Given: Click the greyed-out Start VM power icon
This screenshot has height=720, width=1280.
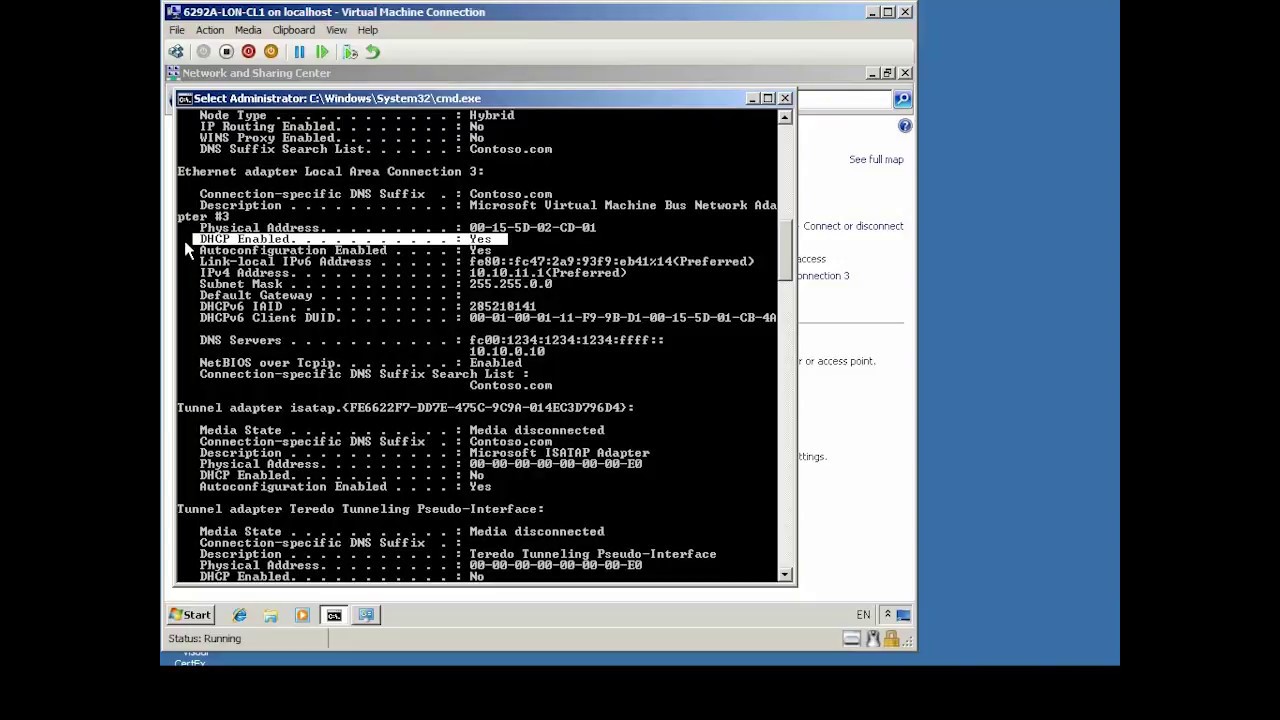Looking at the screenshot, I should point(203,52).
